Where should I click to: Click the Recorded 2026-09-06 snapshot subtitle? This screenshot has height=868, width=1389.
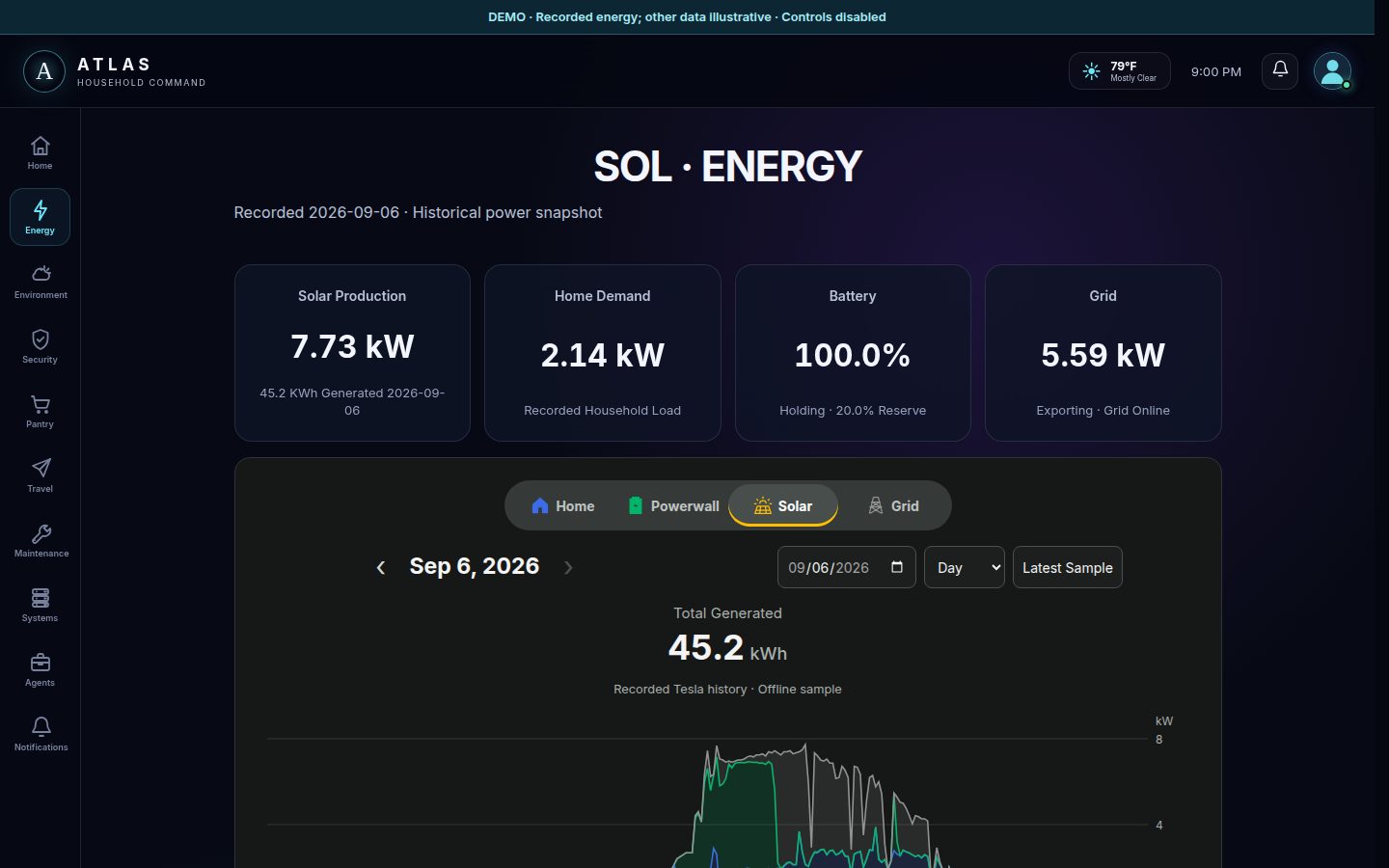point(418,212)
